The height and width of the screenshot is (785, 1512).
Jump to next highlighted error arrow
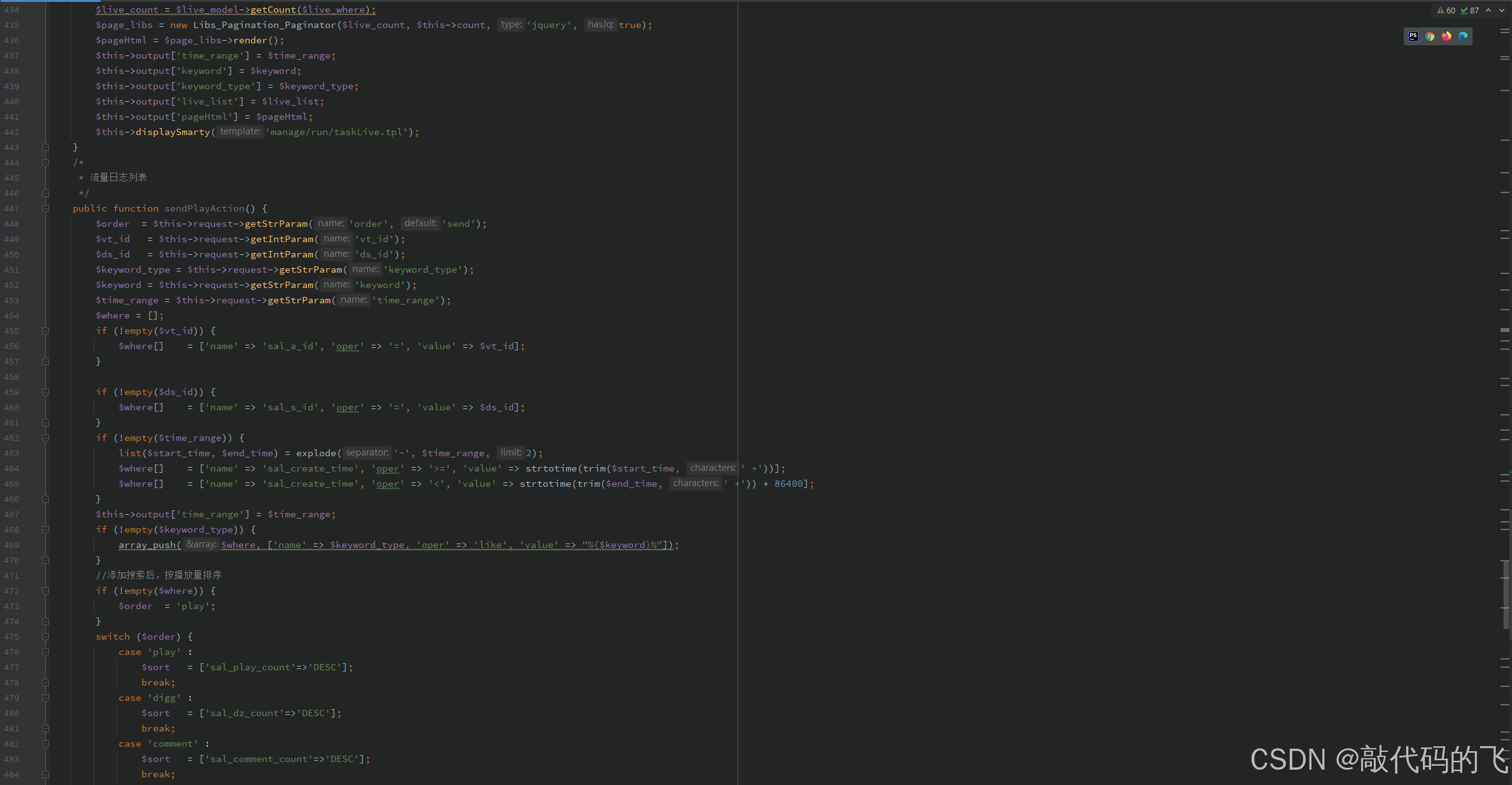pos(1501,10)
